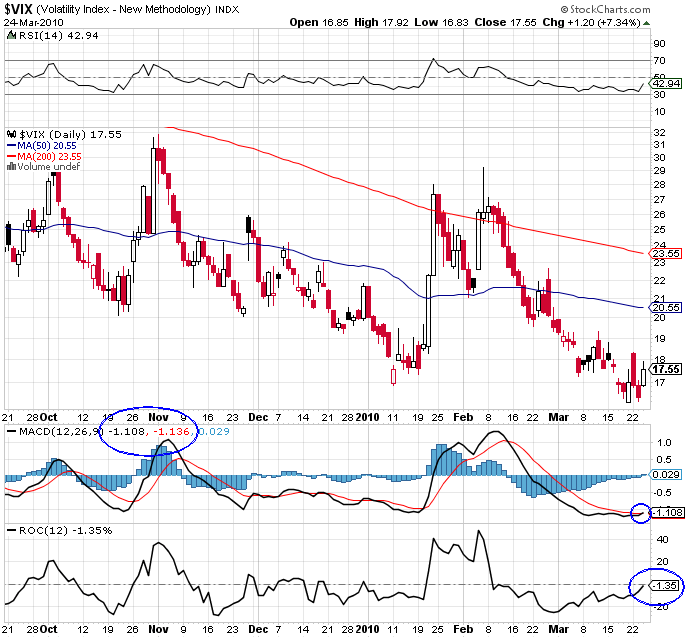
Task: Click the 'Volume undef' legend text
Action: pos(48,167)
